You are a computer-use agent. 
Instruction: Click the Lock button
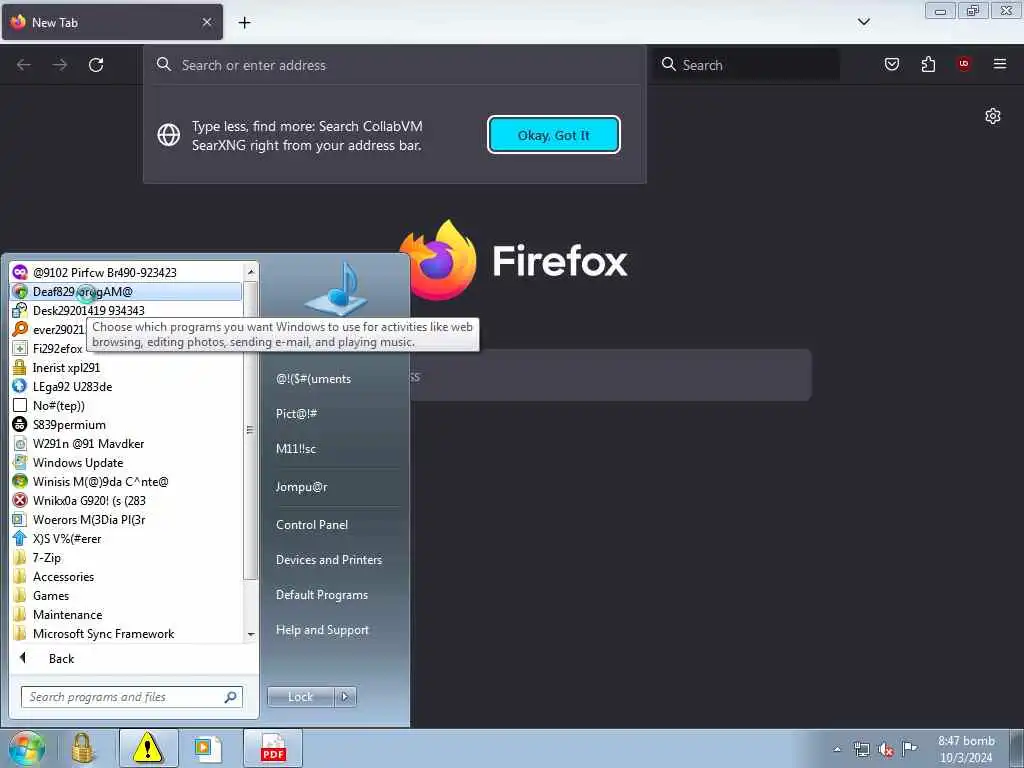pos(300,697)
